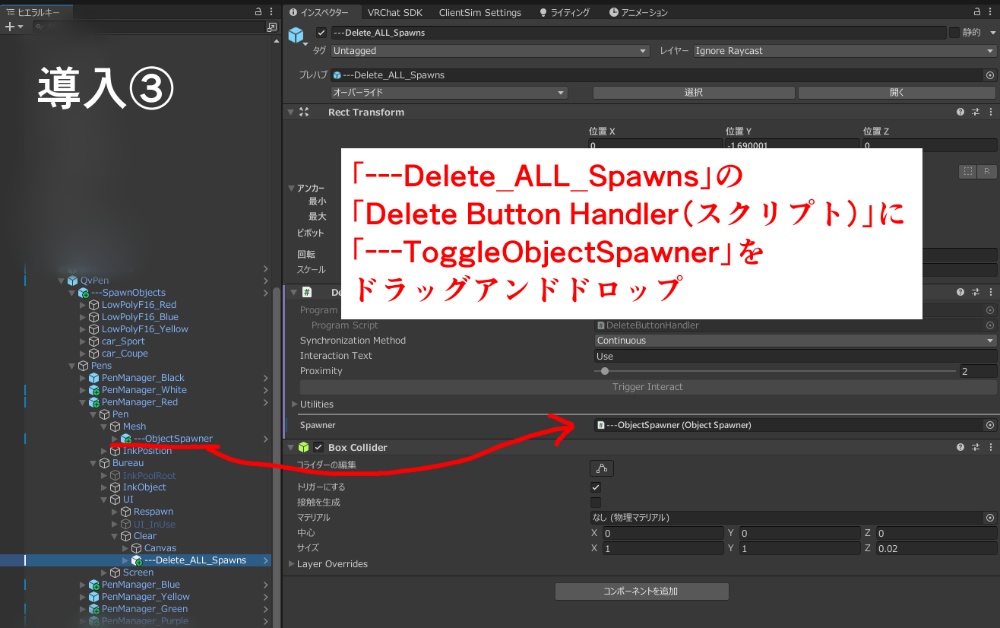Expand the PenManager_Black hierarchy item
This screenshot has height=628, width=1000.
click(x=82, y=378)
